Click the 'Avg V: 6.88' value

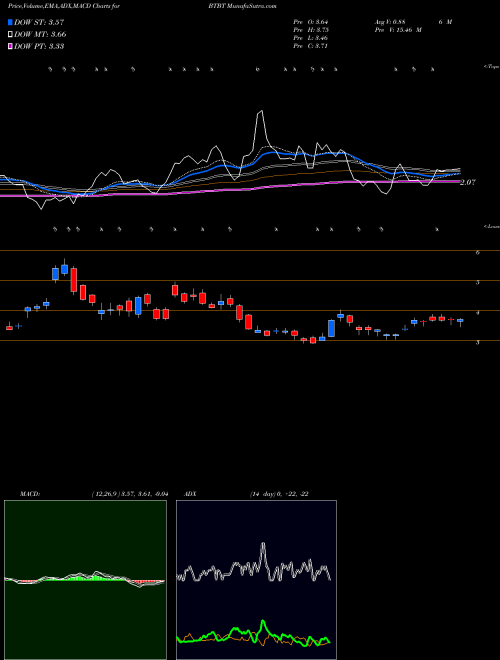[x=390, y=22]
